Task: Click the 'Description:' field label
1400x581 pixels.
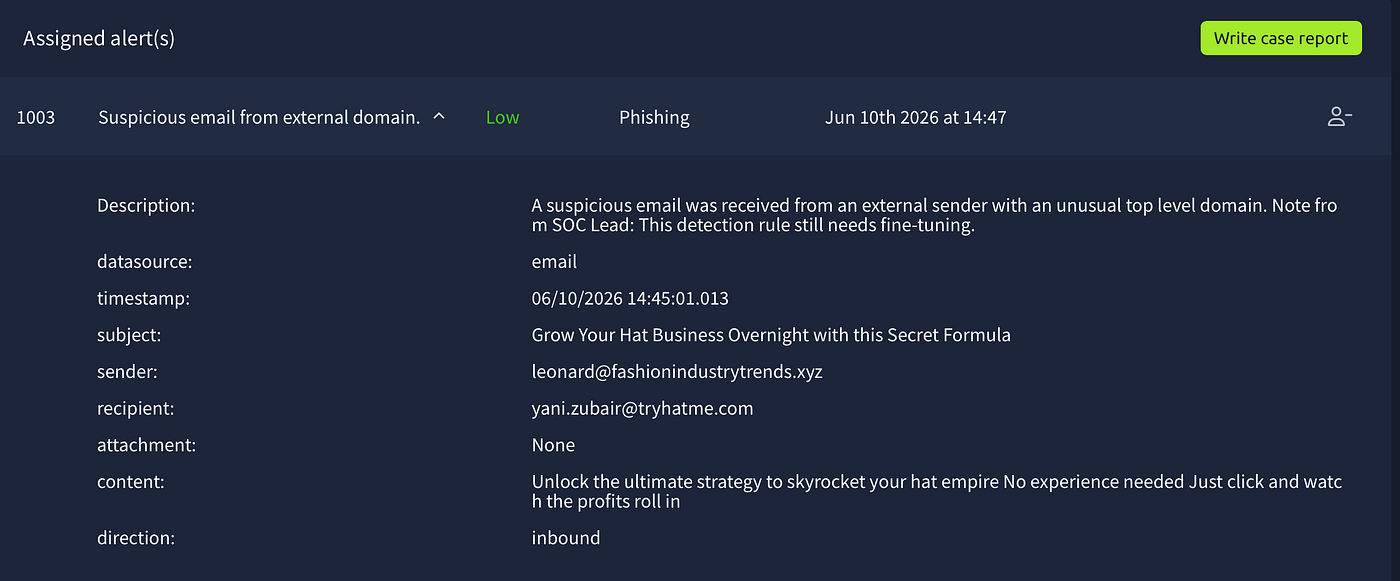Action: tap(146, 206)
